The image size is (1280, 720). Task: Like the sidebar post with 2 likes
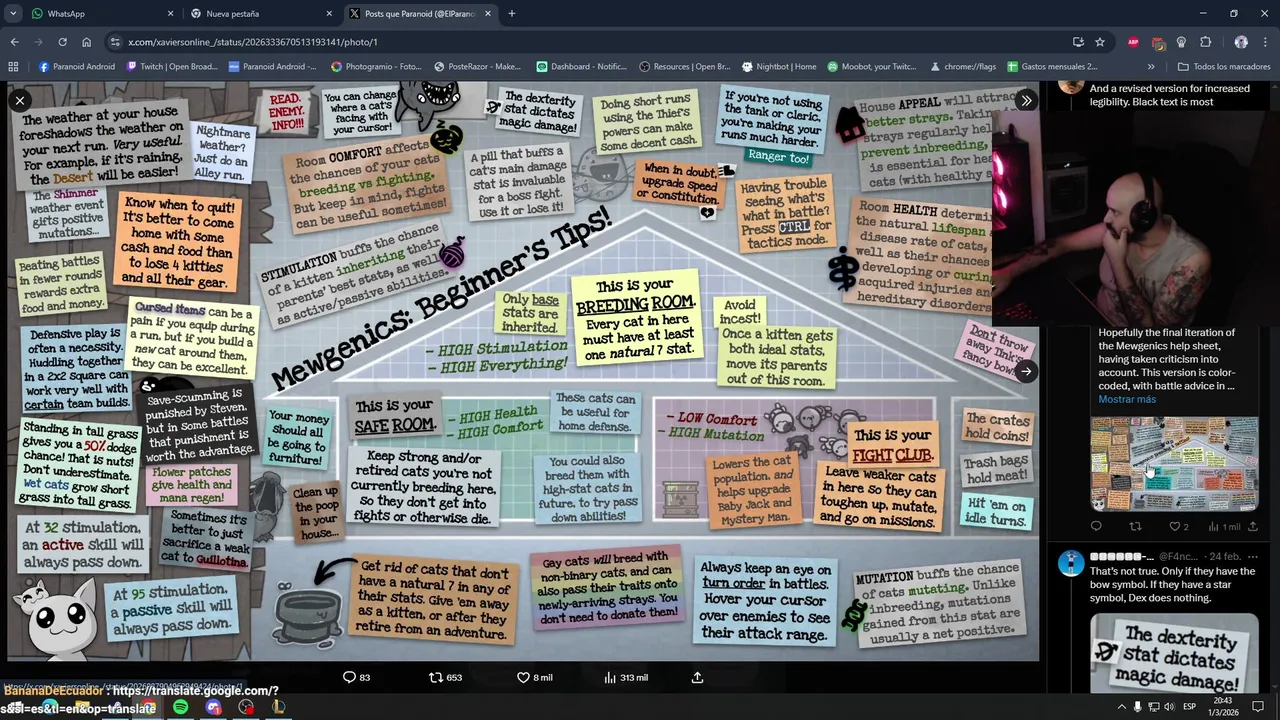(1178, 526)
